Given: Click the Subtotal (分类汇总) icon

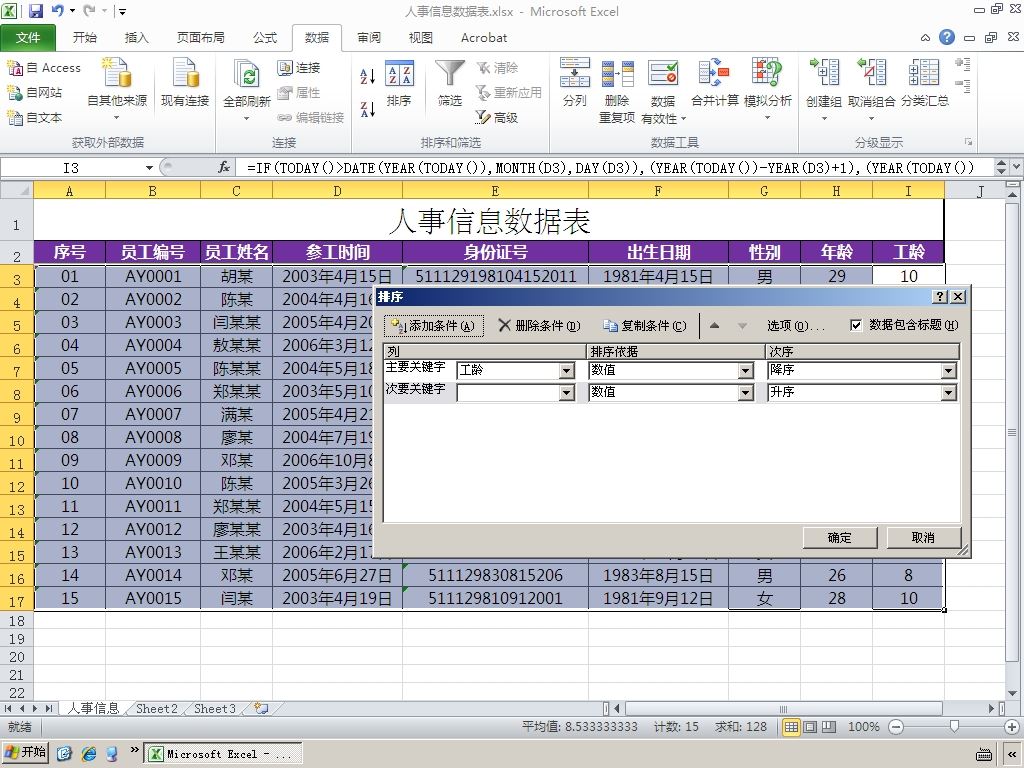Looking at the screenshot, I should (x=924, y=73).
